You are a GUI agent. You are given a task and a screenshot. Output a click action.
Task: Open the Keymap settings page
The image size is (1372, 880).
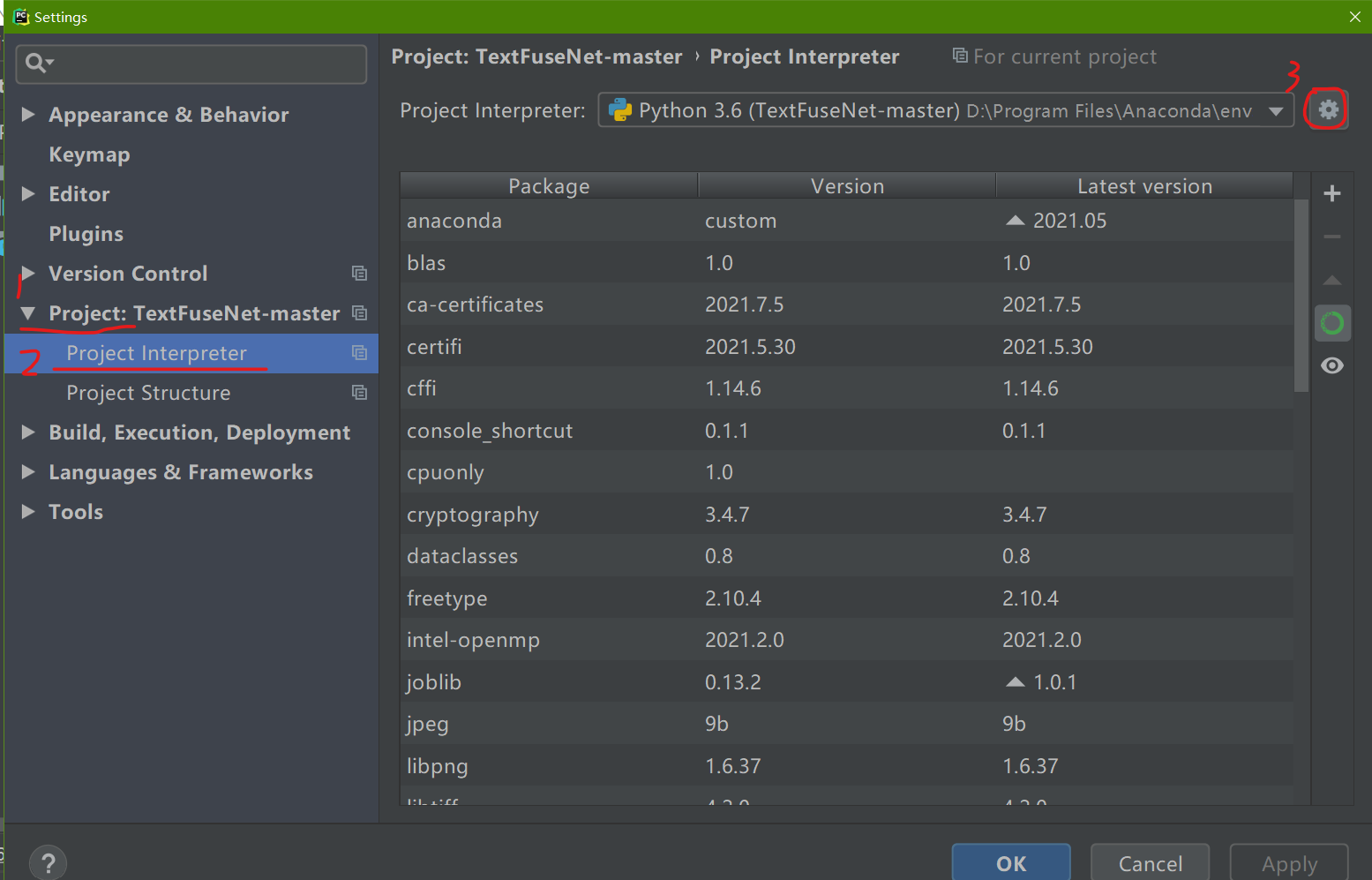coord(89,154)
